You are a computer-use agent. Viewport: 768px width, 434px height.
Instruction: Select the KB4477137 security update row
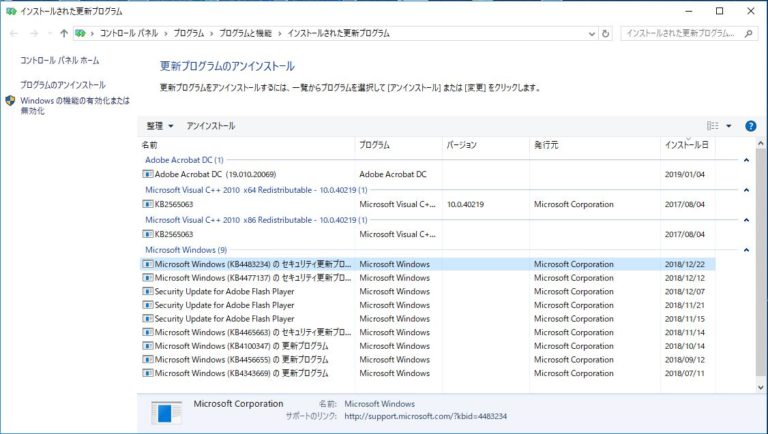coord(252,278)
